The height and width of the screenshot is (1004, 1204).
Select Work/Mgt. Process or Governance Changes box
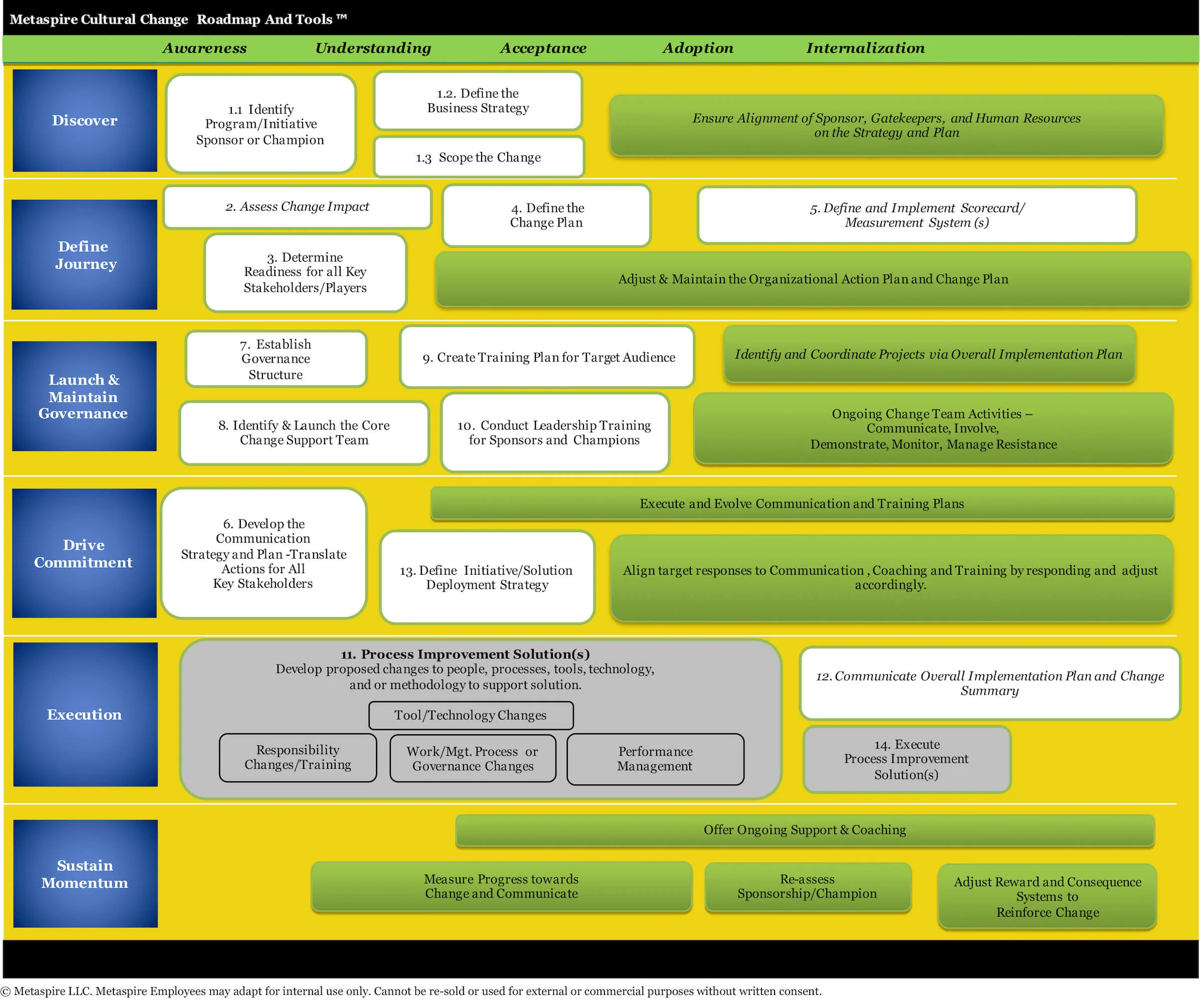[x=473, y=758]
